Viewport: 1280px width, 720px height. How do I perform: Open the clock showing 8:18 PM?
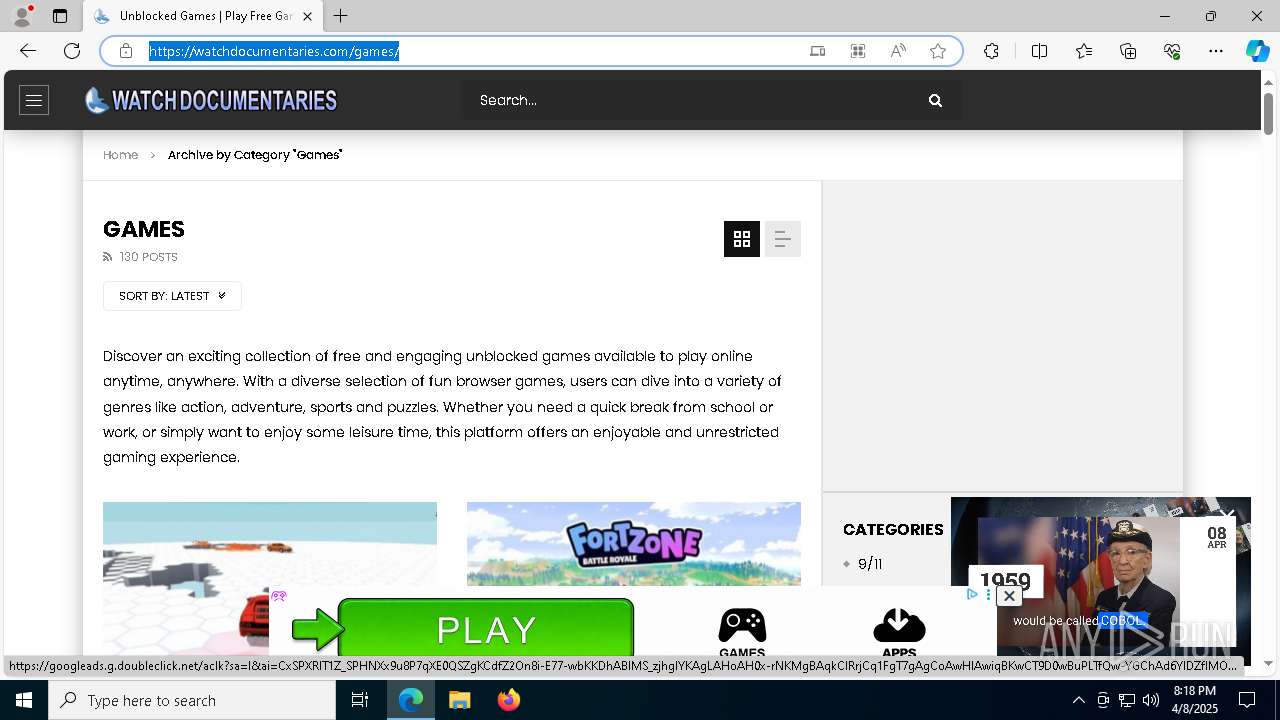[1195, 700]
